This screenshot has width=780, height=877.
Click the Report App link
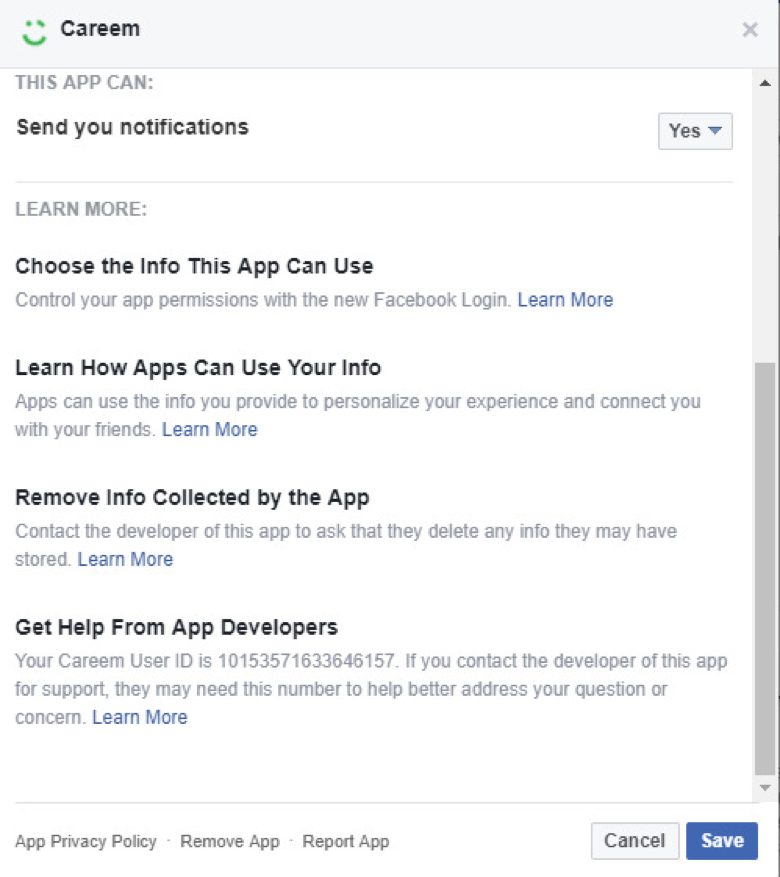tap(346, 842)
